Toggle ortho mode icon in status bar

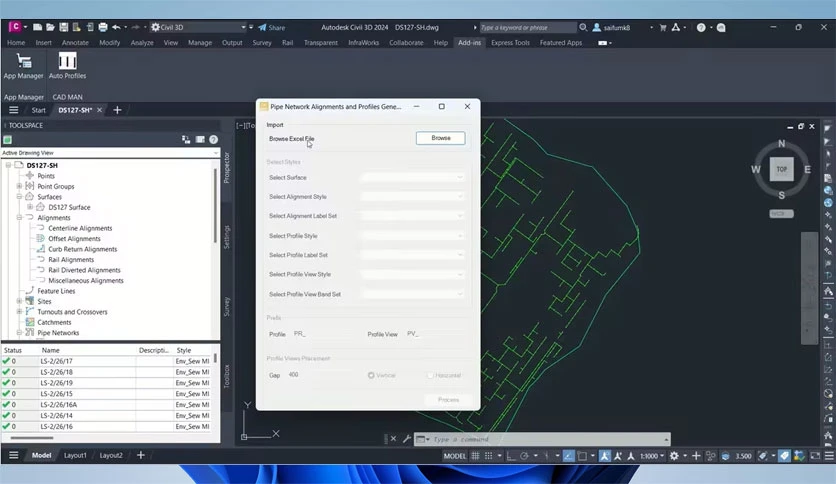click(x=511, y=456)
